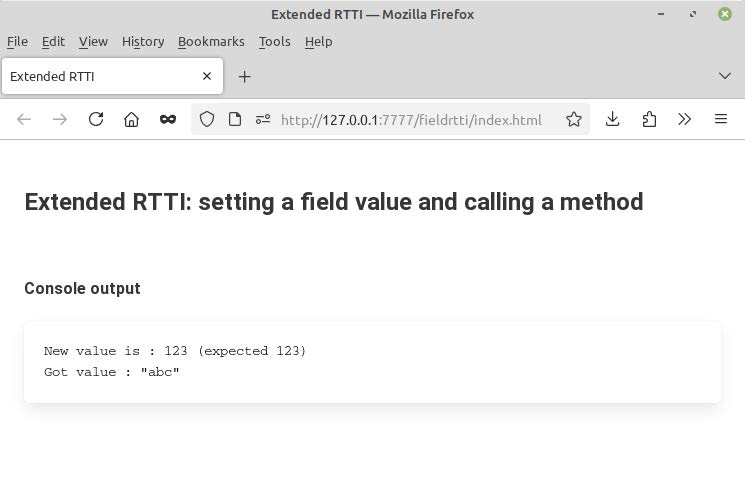Click the back navigation arrow
This screenshot has height=484, width=745.
coord(25,120)
